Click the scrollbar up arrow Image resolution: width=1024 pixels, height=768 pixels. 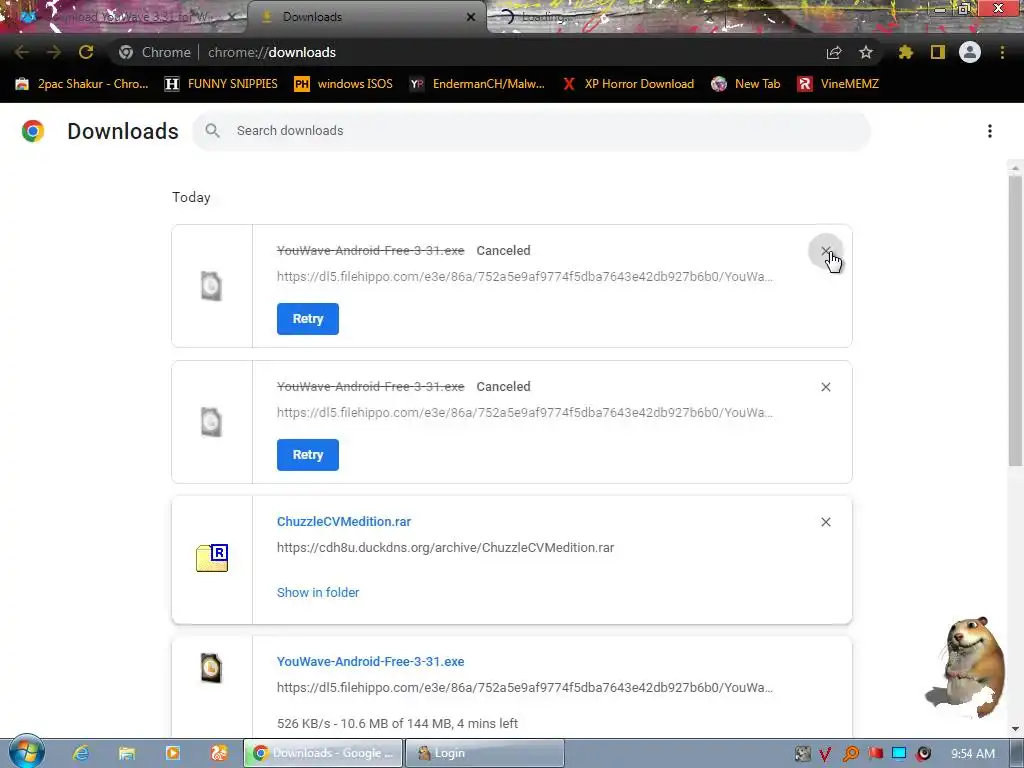1015,168
